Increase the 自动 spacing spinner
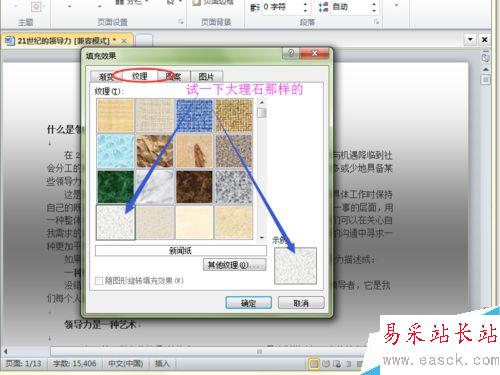Image resolution: width=500 pixels, height=375 pixels. (x=374, y=4)
